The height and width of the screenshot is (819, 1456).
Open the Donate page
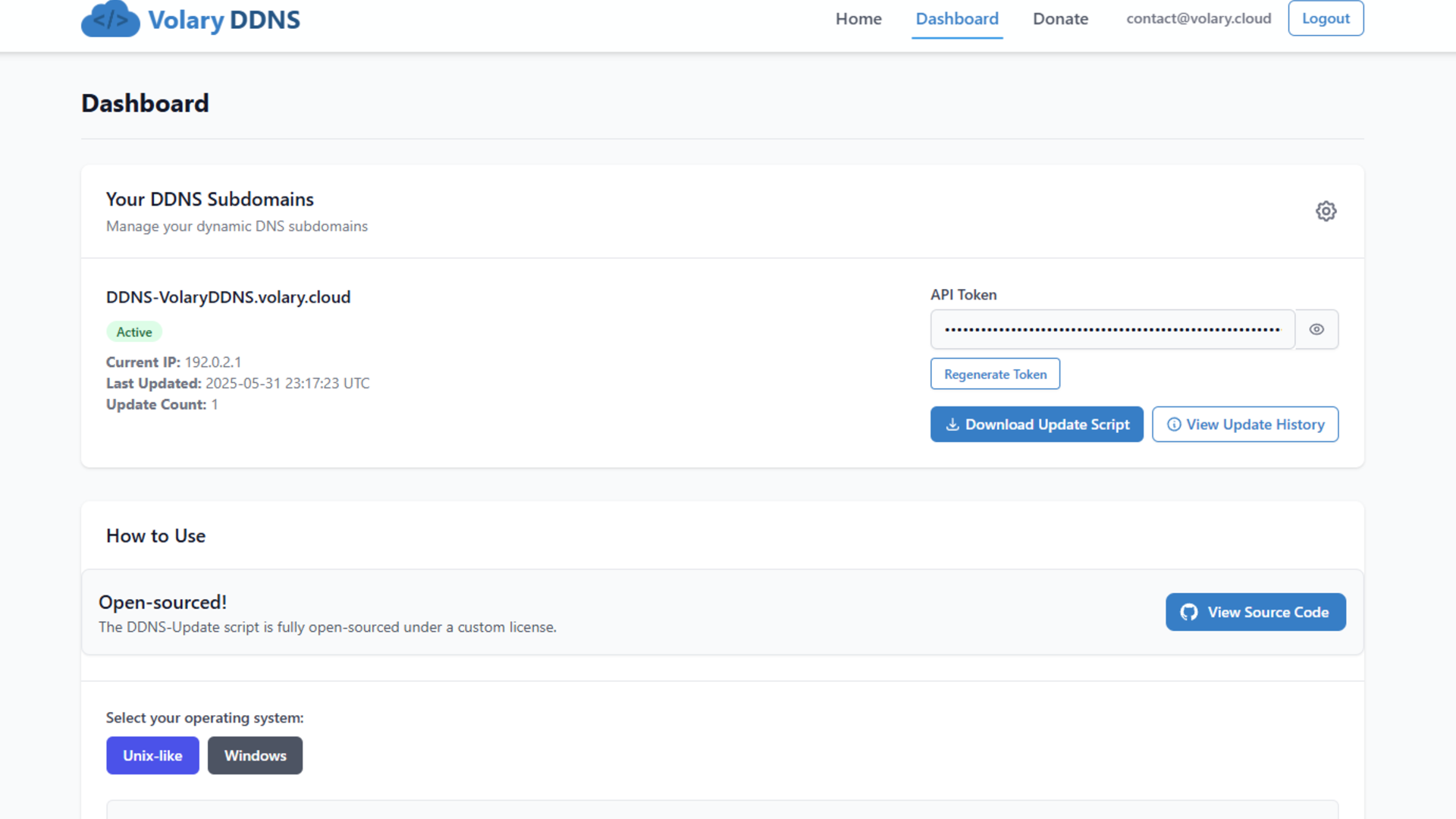[1060, 19]
